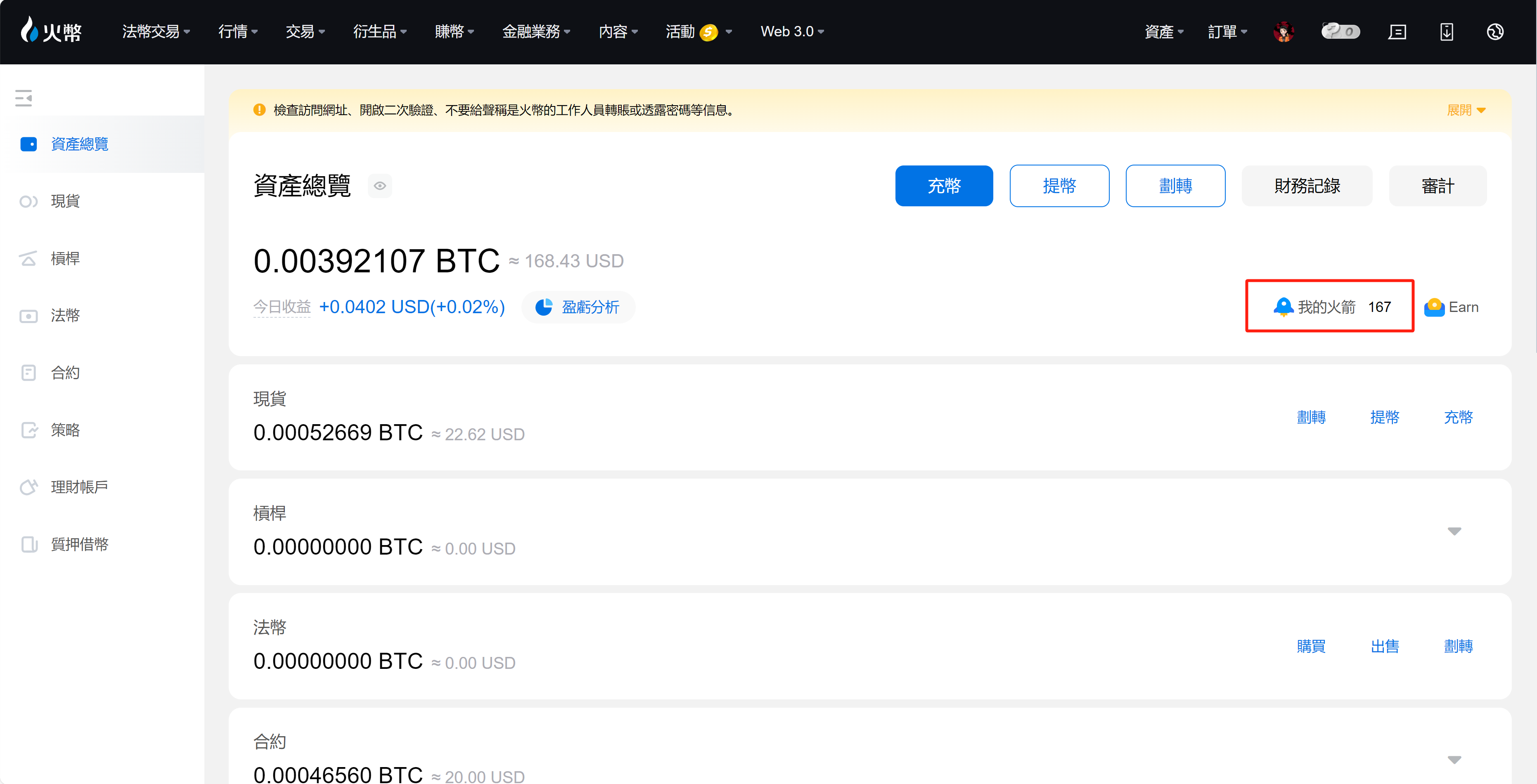Click the 理財帳戶 sidebar icon
Viewport: 1537px width, 784px height.
pyautogui.click(x=28, y=487)
